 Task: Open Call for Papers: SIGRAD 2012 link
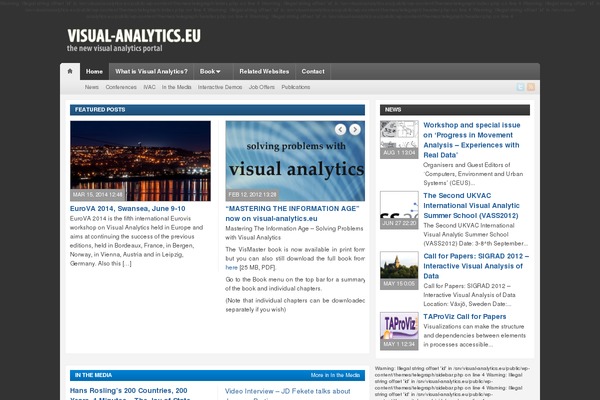point(476,266)
